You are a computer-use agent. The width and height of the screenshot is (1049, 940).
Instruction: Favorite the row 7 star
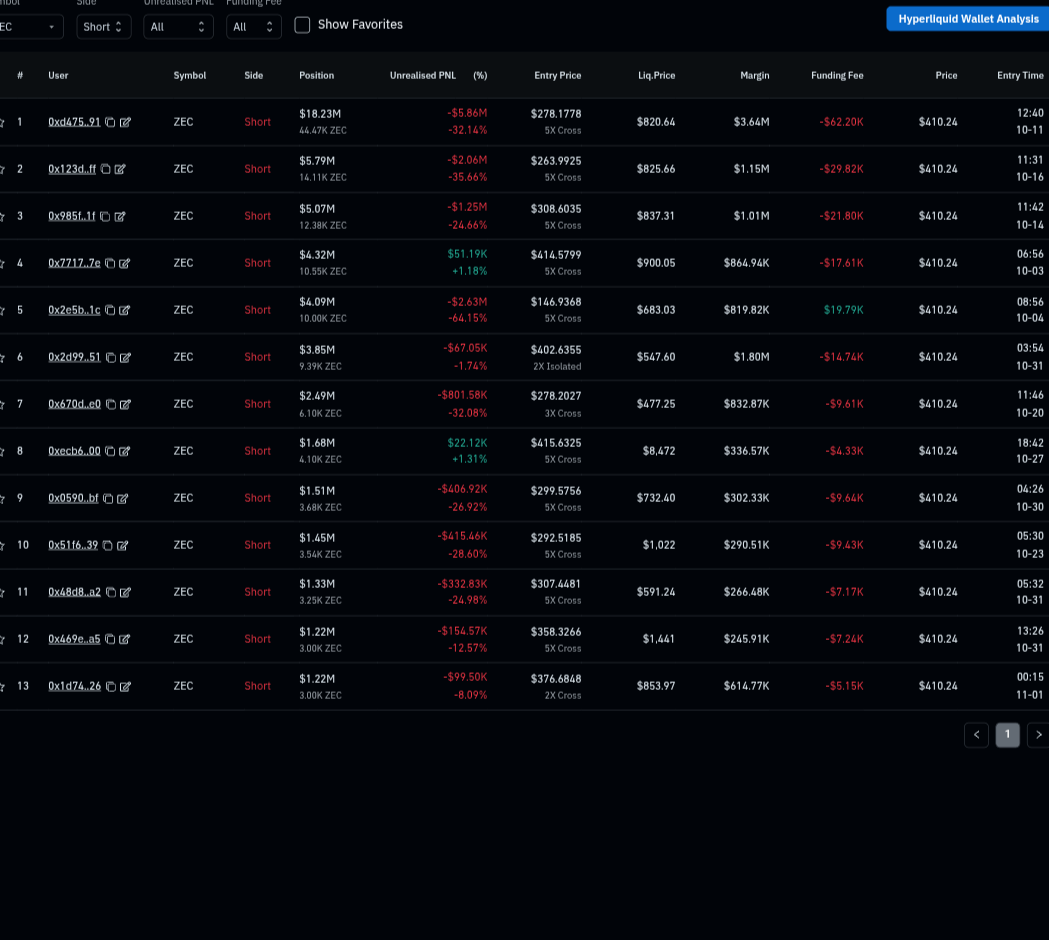[2, 404]
